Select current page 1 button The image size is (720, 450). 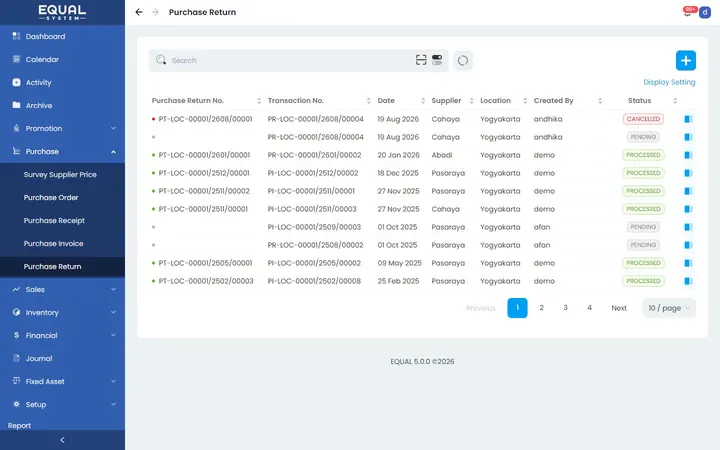point(517,308)
